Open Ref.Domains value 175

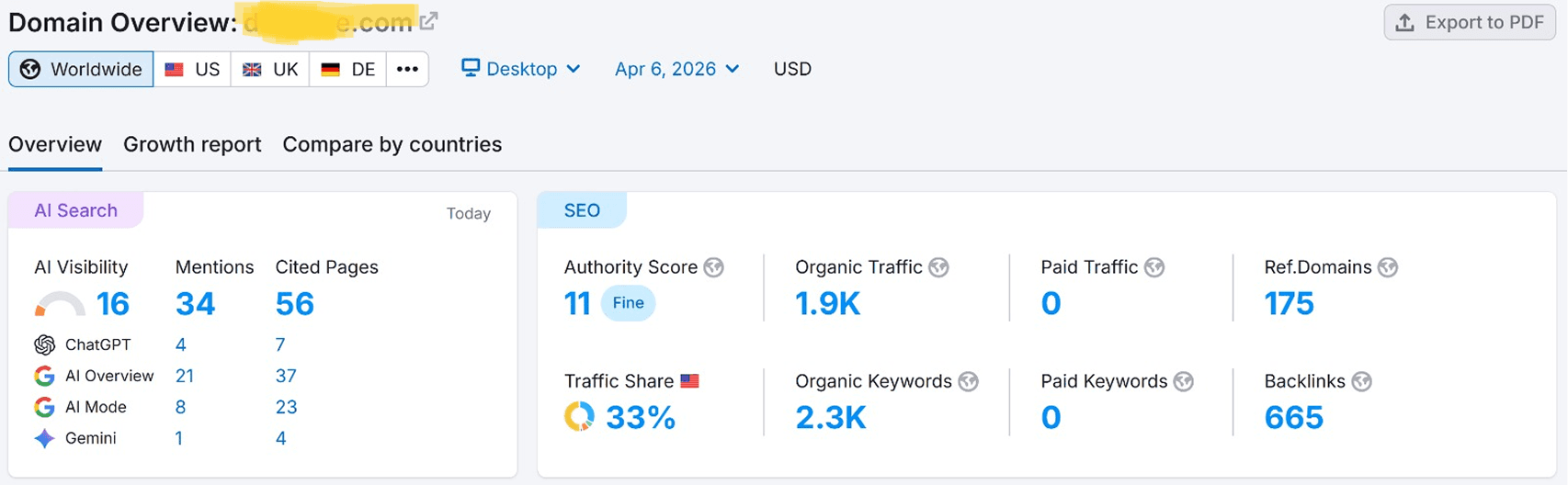[x=1290, y=303]
